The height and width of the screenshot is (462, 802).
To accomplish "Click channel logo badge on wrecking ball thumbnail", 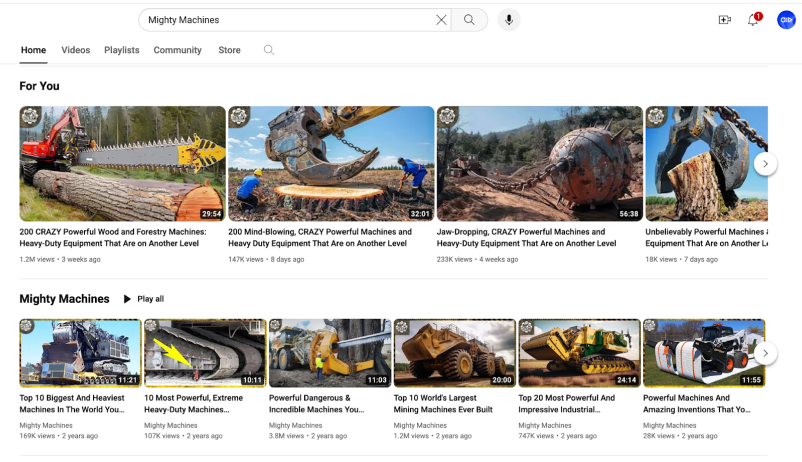I will (x=448, y=117).
